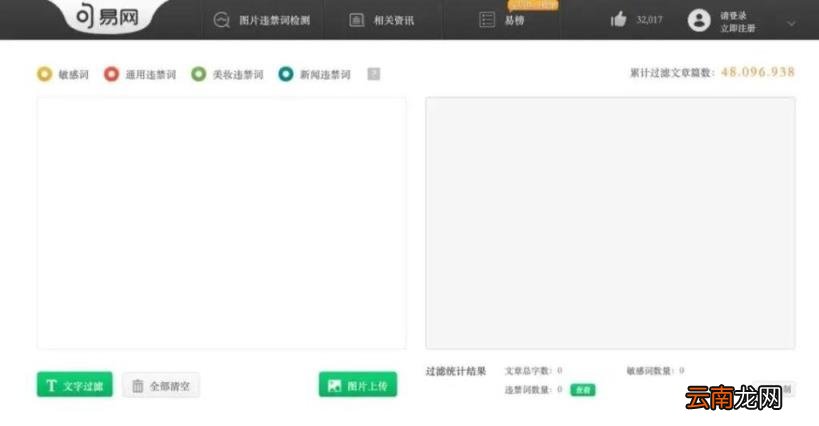Click 请登录 login link
This screenshot has width=819, height=426.
[x=733, y=15]
